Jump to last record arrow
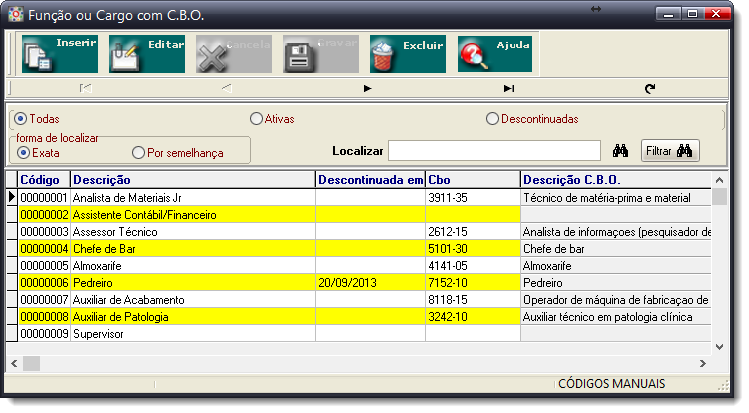Screen dimensions: 749x413 pos(509,88)
